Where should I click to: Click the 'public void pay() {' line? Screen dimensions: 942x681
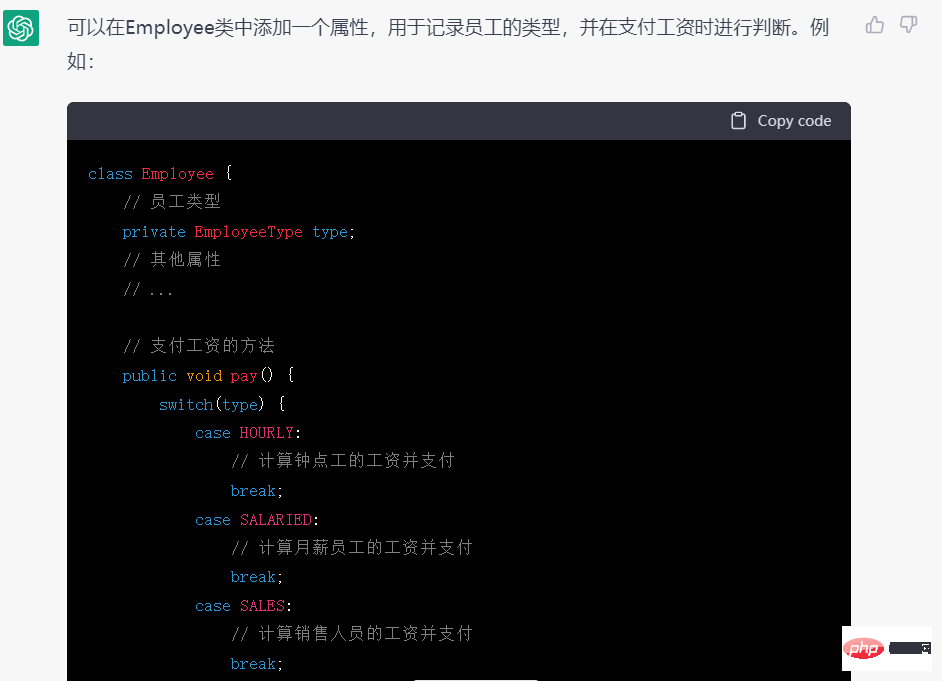coord(208,376)
